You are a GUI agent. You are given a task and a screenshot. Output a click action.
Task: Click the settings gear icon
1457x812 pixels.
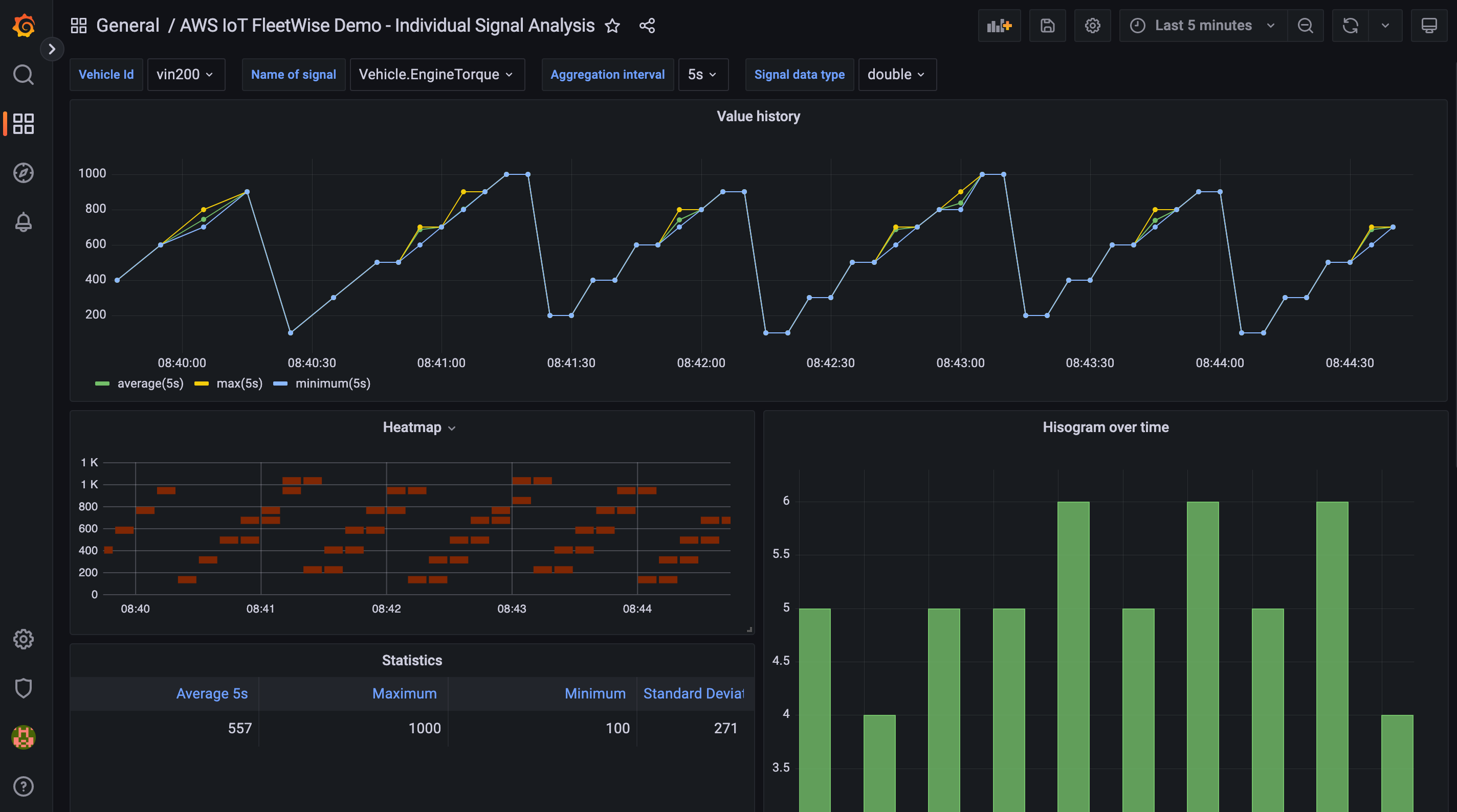1092,24
